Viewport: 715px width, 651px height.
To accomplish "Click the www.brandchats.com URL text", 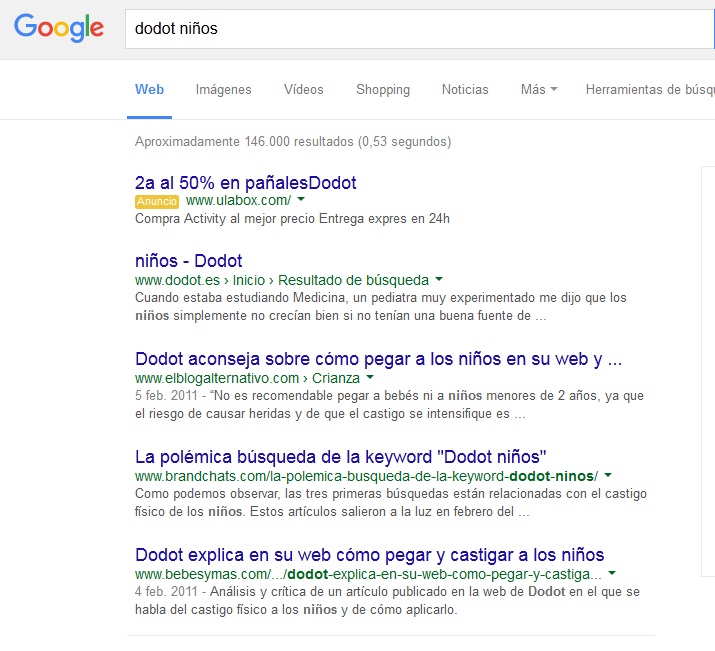I will coord(367,476).
